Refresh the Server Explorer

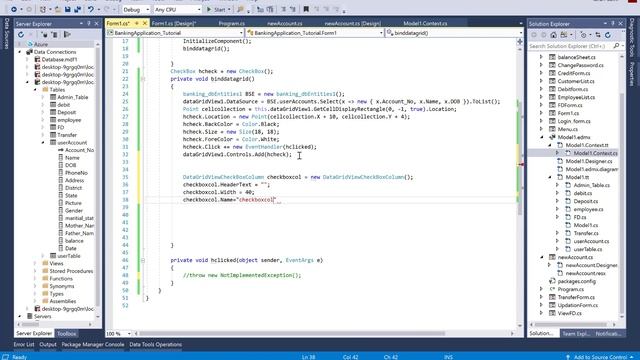[21, 35]
